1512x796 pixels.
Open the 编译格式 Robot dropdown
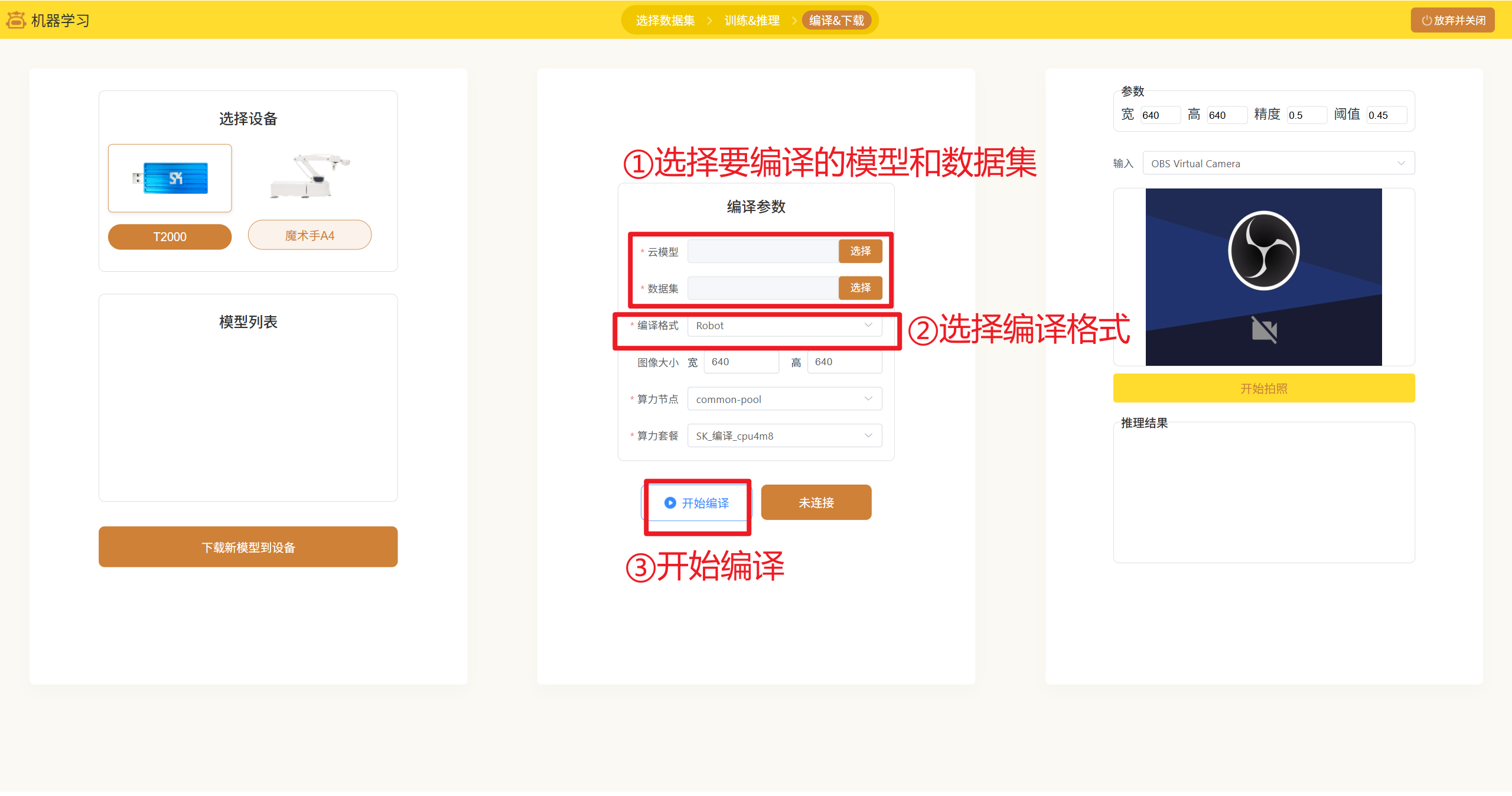784,326
